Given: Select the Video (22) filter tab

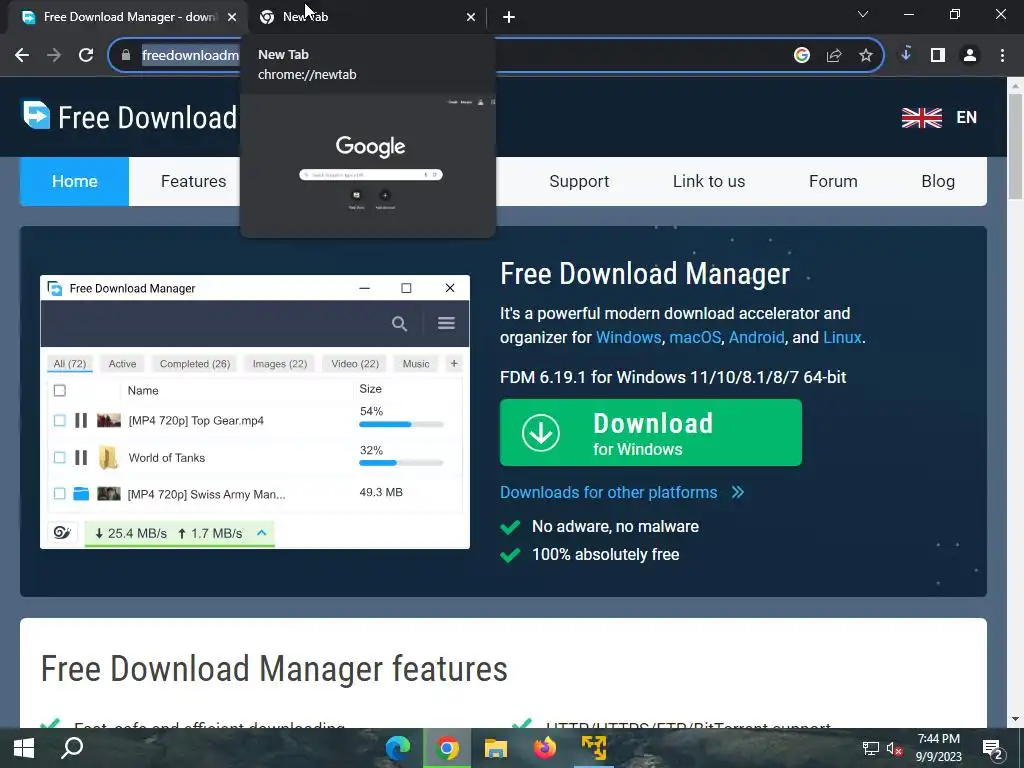Looking at the screenshot, I should coord(355,364).
